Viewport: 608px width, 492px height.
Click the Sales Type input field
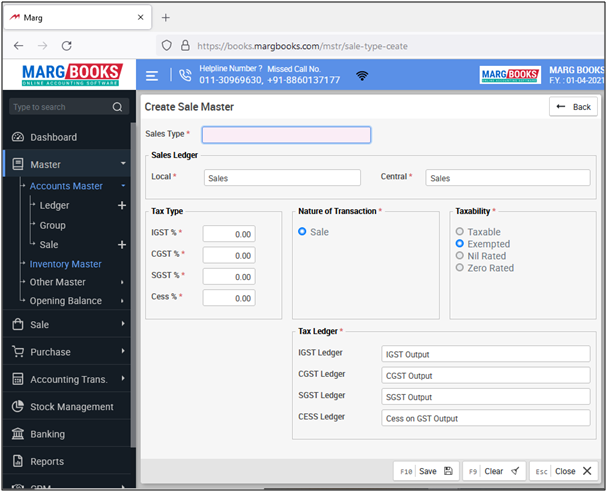click(286, 135)
